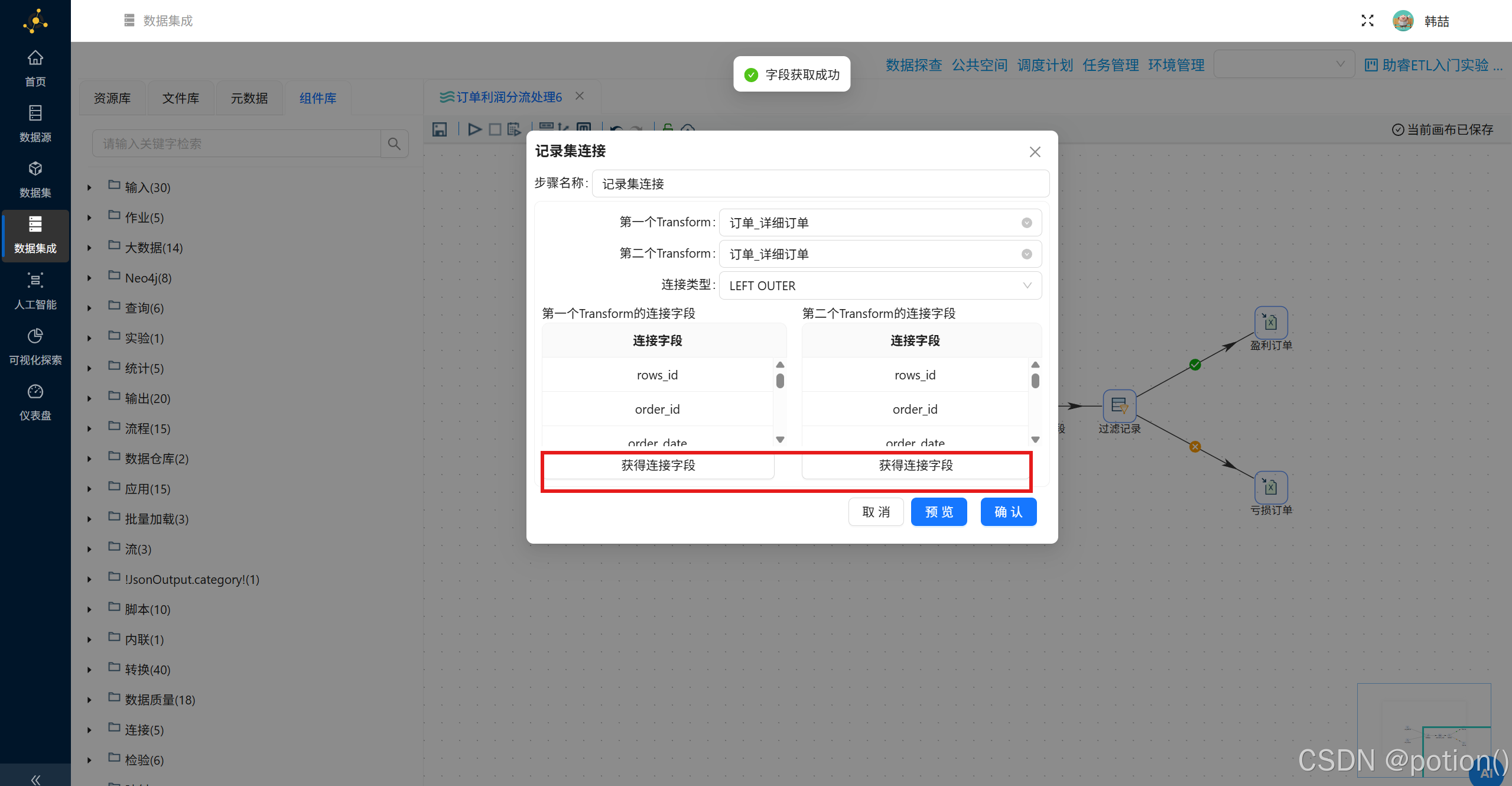Select order_id in first Transform fields
Viewport: 1512px width, 786px height.
(657, 409)
